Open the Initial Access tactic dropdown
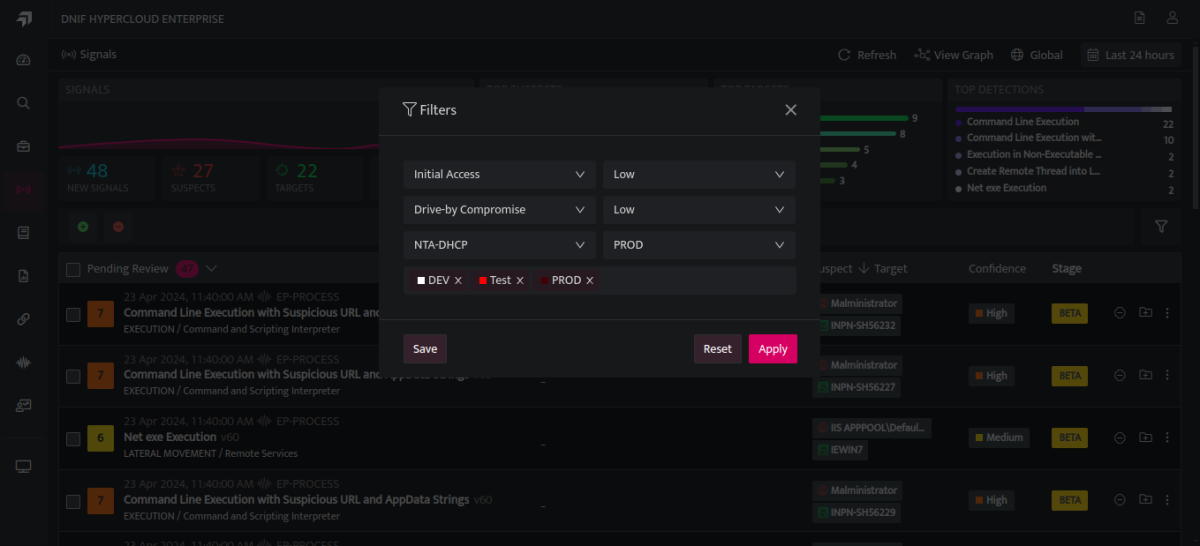1200x546 pixels. [499, 174]
